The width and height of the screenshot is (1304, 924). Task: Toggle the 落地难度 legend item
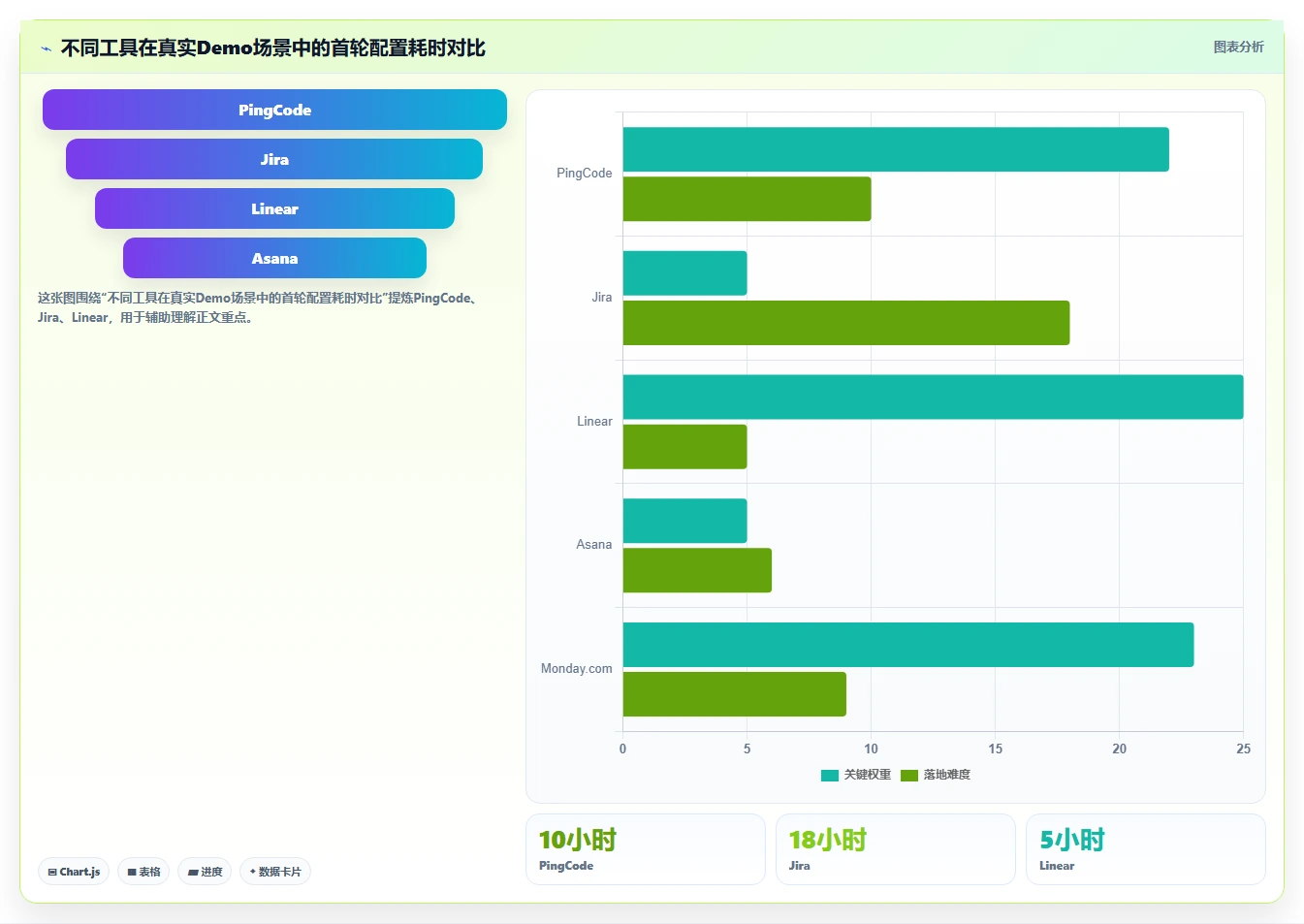click(936, 775)
